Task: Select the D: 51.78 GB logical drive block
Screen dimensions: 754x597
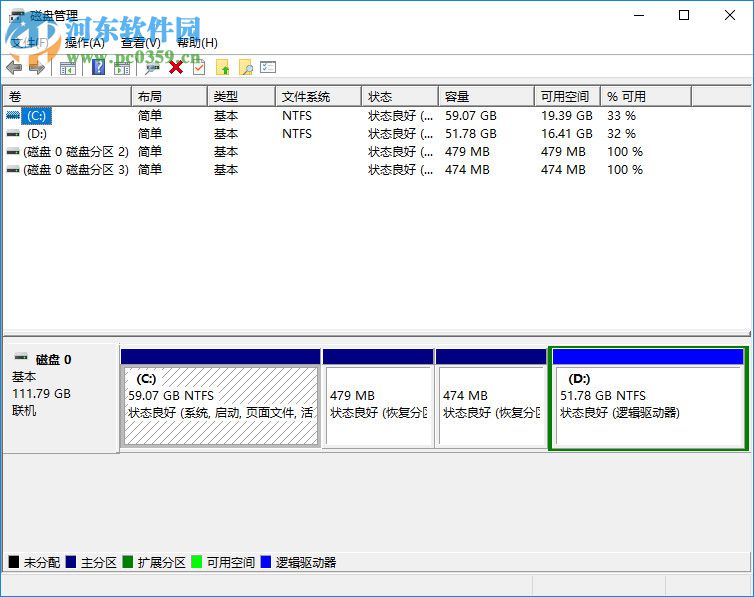Action: click(648, 398)
